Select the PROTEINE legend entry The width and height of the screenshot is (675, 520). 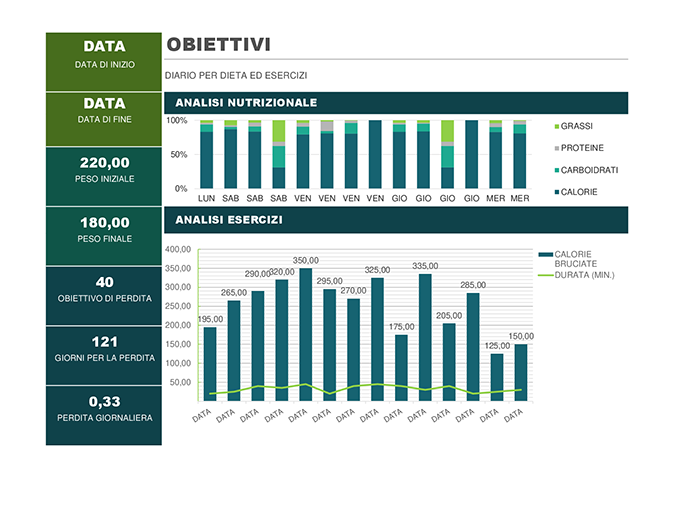point(579,148)
